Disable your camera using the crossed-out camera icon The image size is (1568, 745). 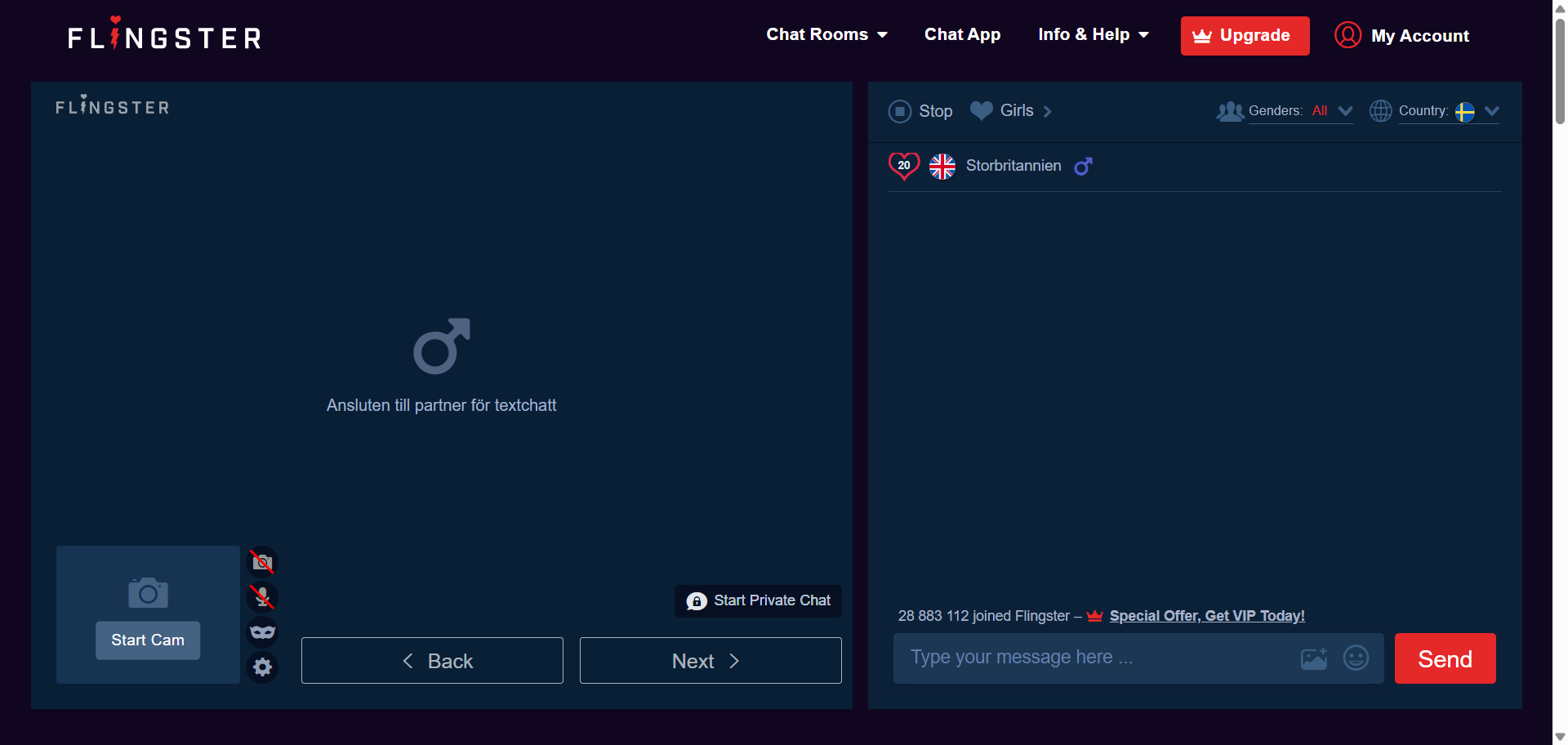(x=262, y=562)
